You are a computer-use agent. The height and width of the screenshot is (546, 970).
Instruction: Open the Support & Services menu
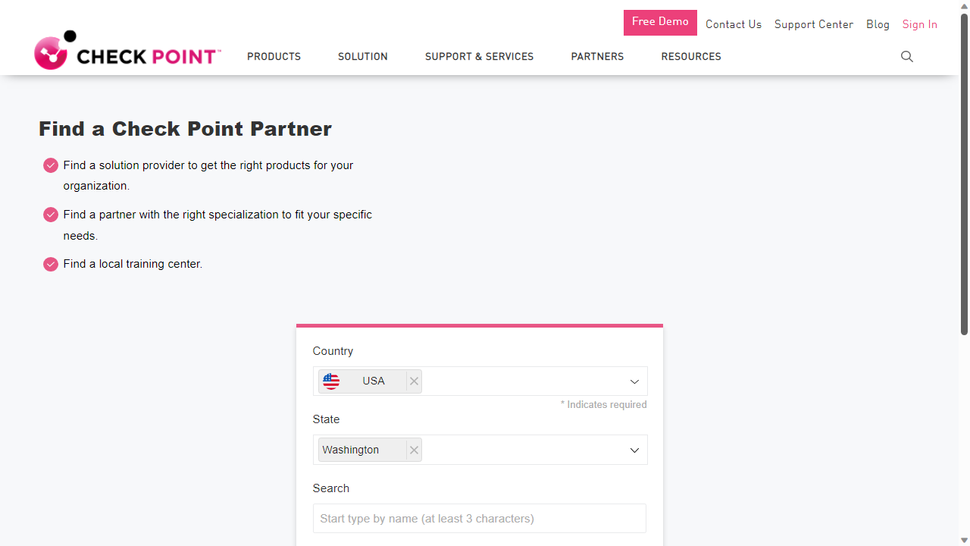click(479, 56)
